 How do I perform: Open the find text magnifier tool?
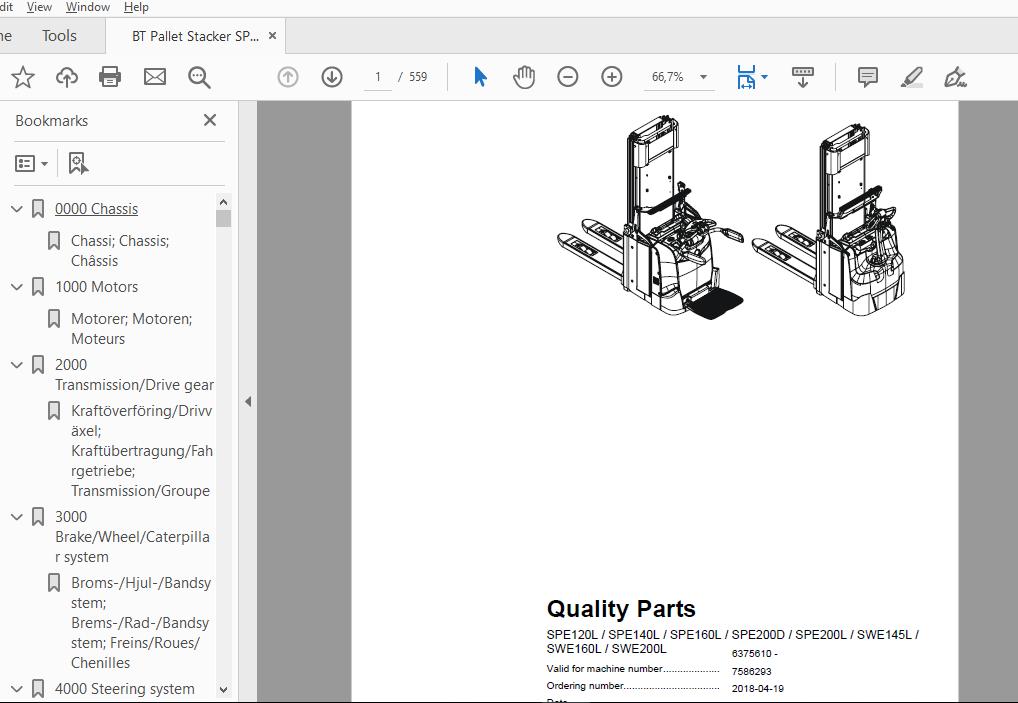pyautogui.click(x=199, y=77)
